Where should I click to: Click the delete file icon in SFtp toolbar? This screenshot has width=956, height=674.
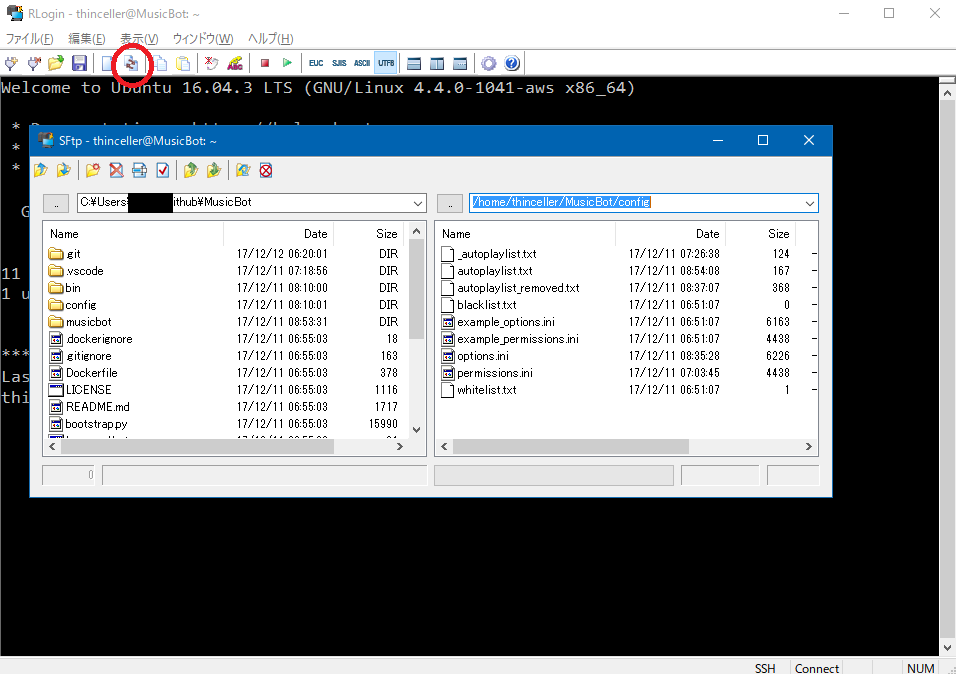117,170
